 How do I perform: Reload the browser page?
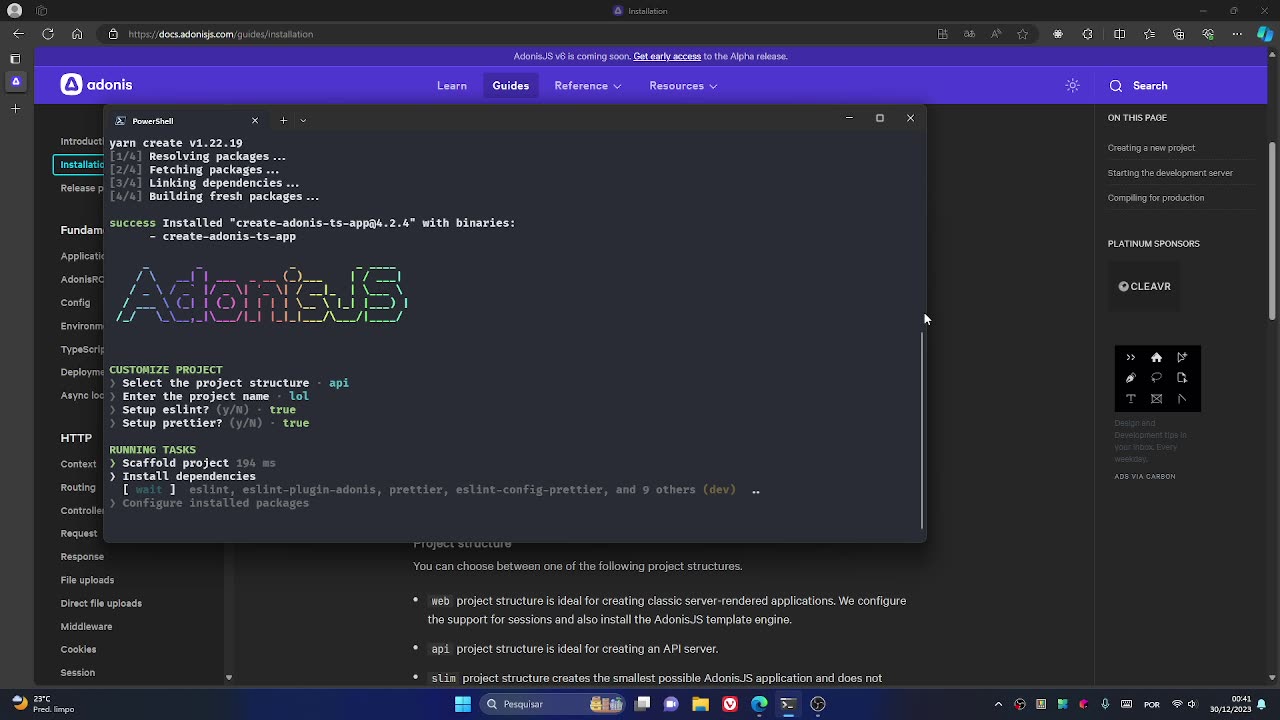(x=48, y=34)
